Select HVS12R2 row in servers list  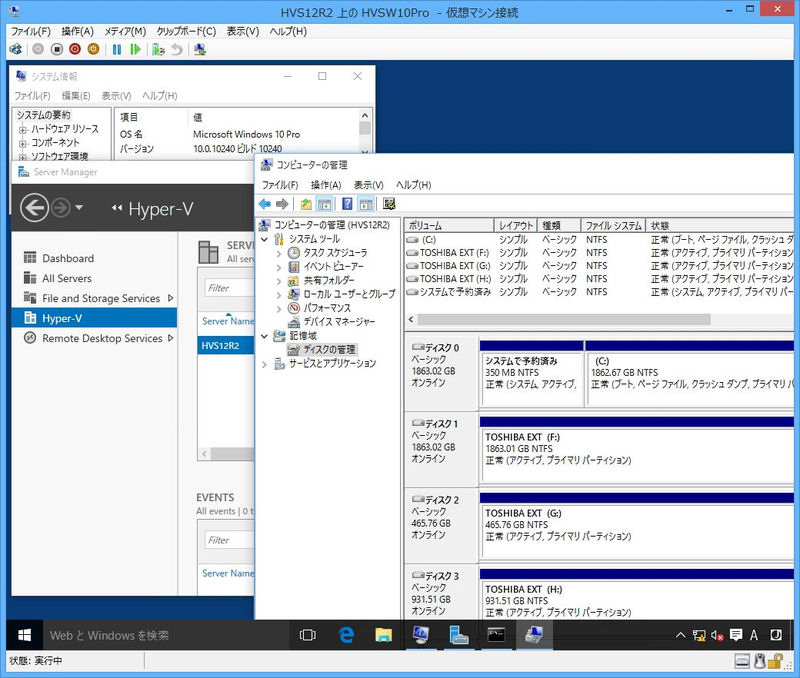226,345
